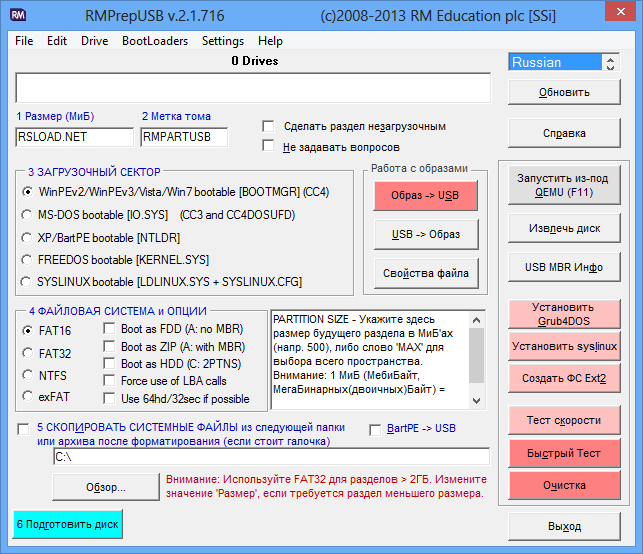This screenshot has width=643, height=554.
Task: Open the File menu
Action: click(x=24, y=41)
